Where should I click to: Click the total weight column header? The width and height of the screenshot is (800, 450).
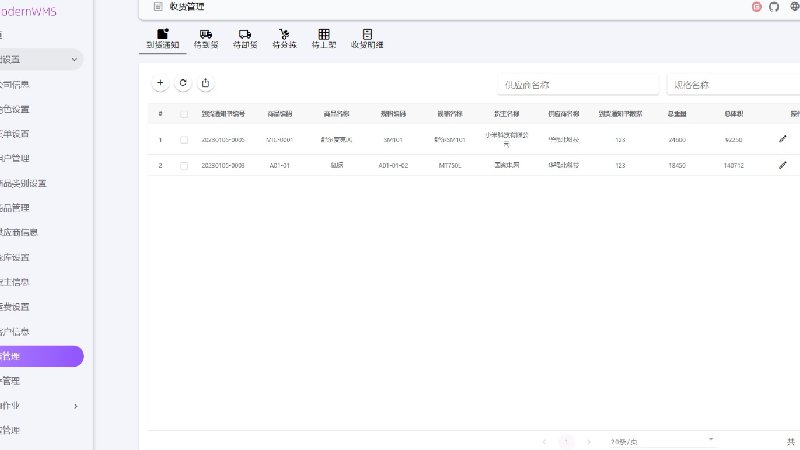677,114
